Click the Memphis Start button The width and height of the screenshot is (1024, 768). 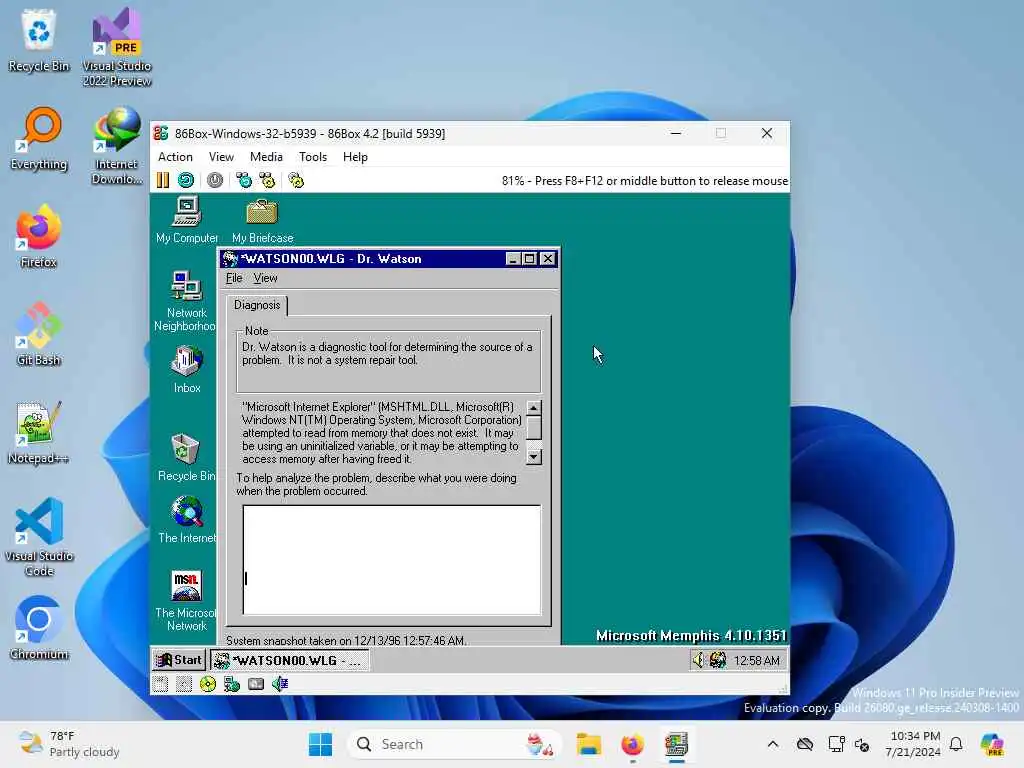[179, 660]
